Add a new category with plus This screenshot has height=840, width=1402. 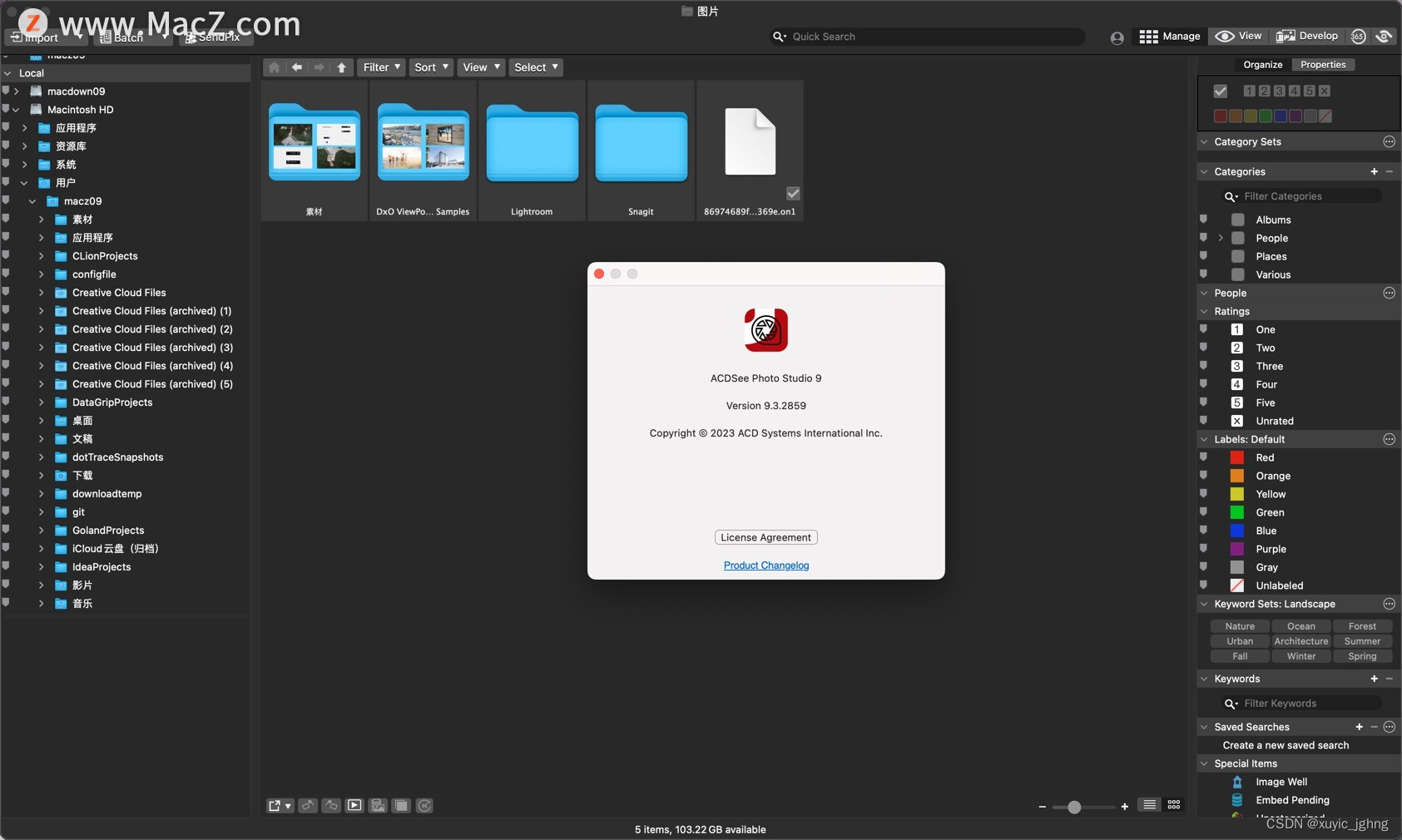[x=1374, y=171]
